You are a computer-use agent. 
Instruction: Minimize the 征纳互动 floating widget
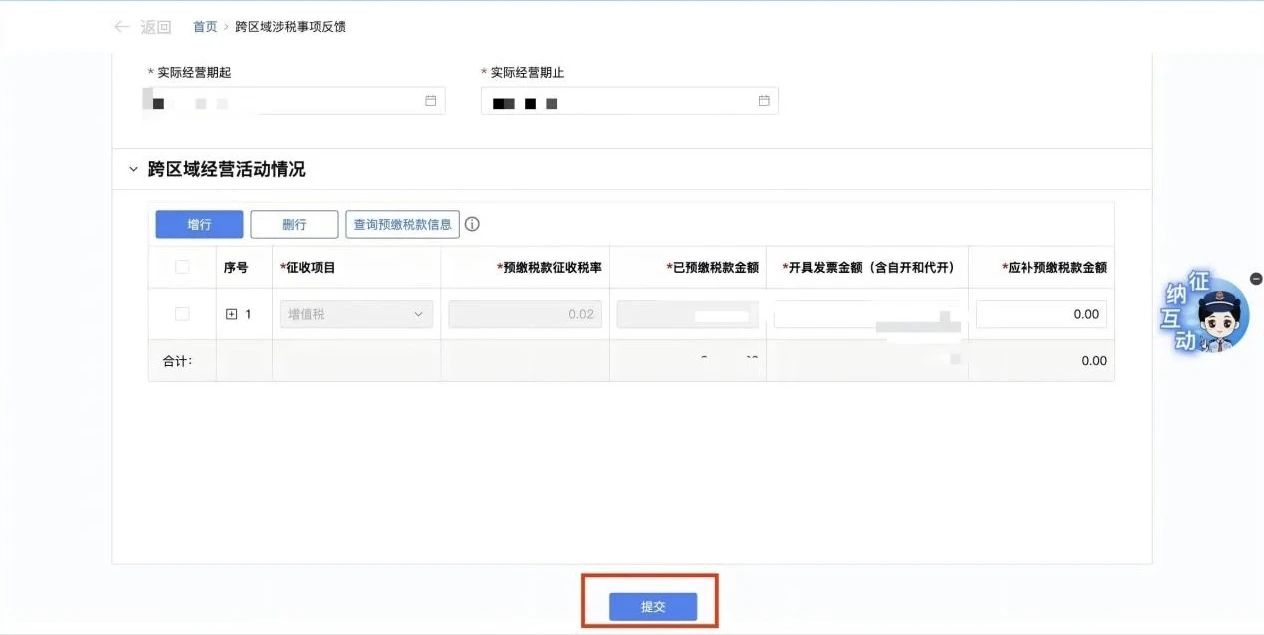click(1256, 278)
